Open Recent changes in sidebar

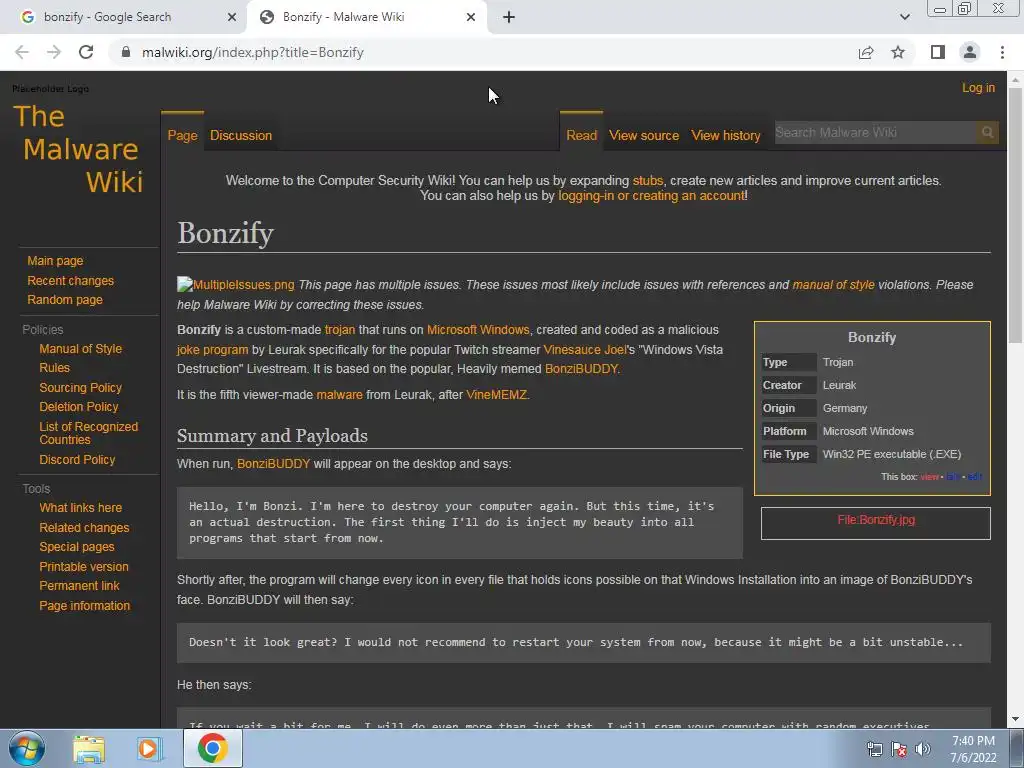point(71,280)
